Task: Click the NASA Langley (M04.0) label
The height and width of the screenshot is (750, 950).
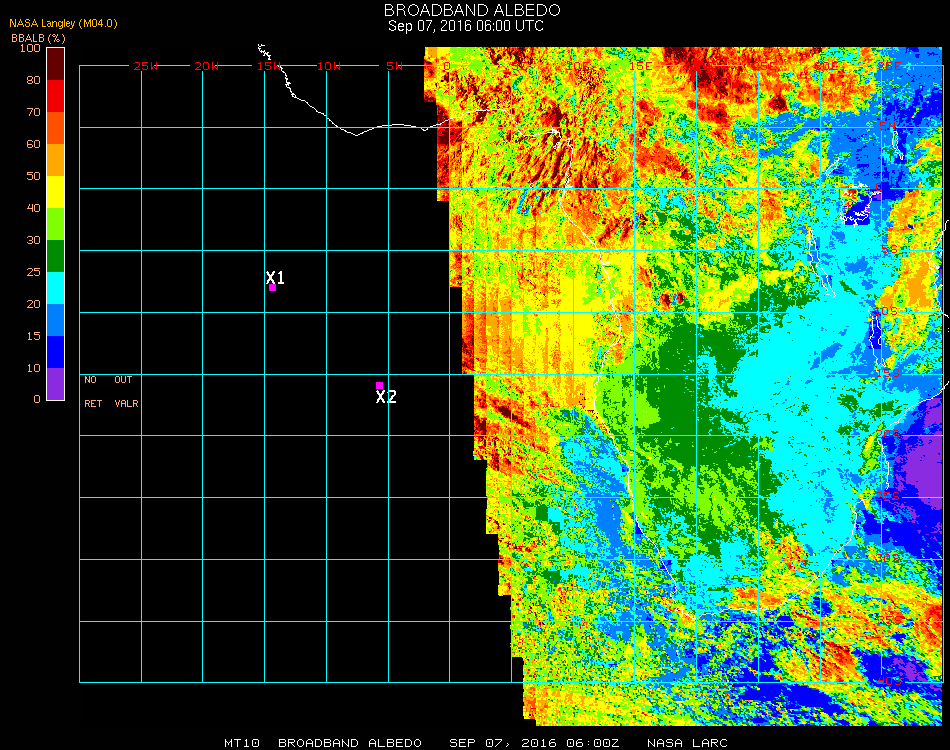Action: pos(63,23)
